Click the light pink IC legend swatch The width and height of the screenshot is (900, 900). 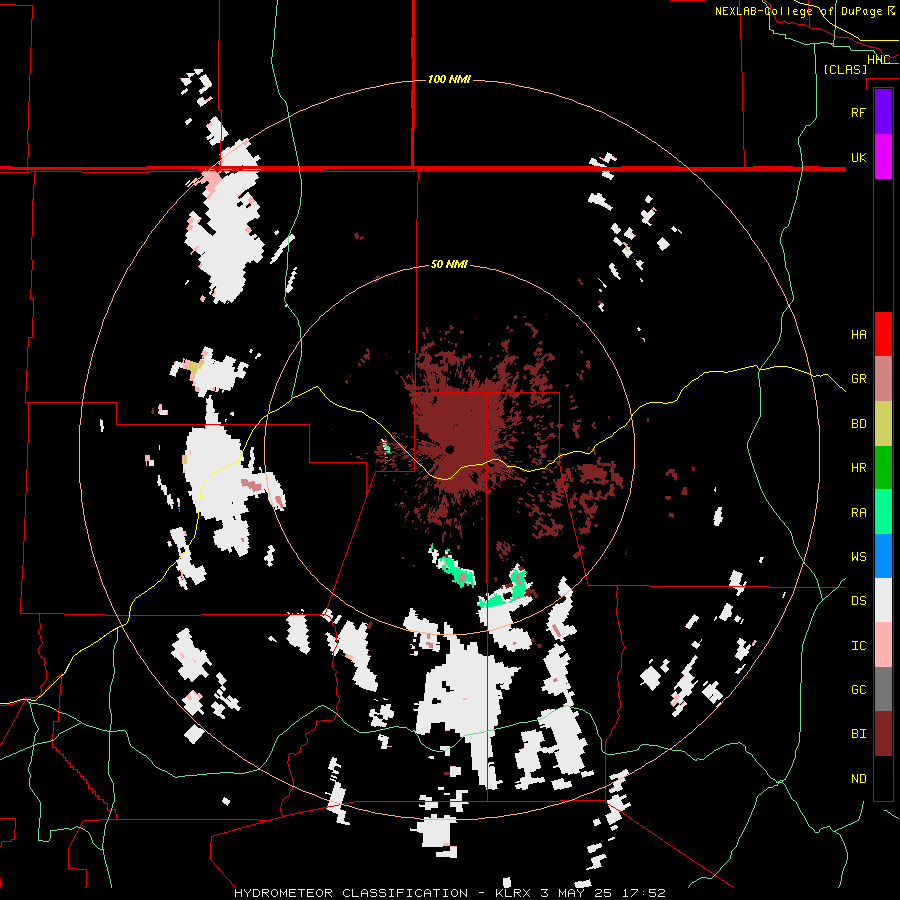[883, 645]
